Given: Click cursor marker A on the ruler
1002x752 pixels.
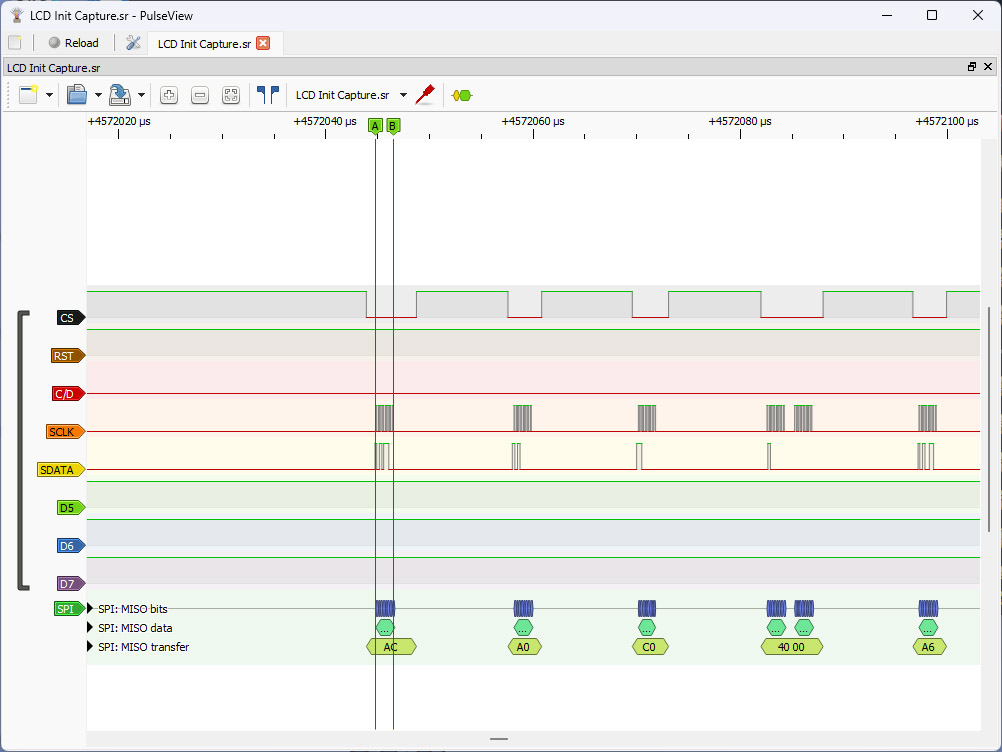Looking at the screenshot, I should pyautogui.click(x=375, y=126).
